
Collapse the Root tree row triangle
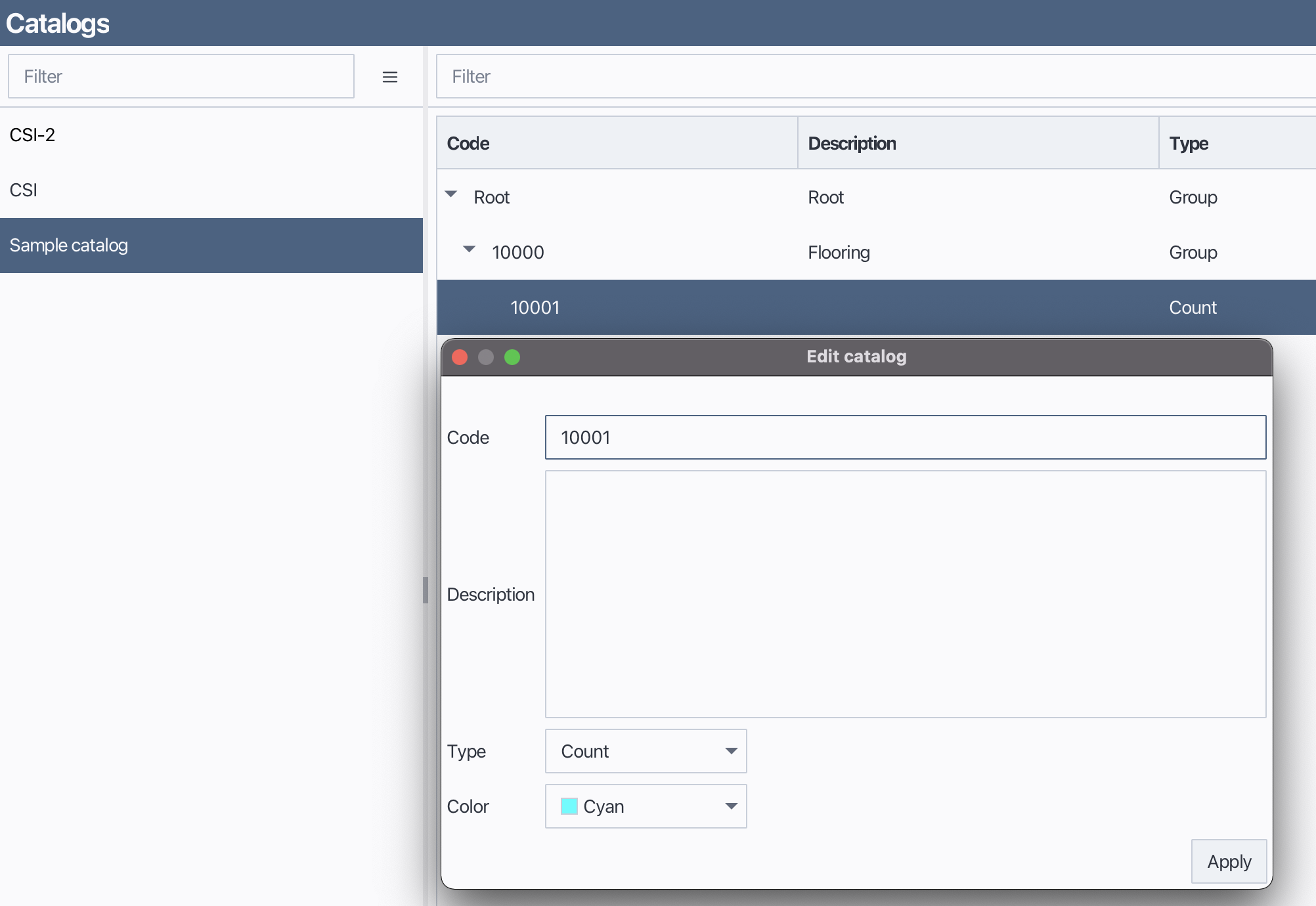pyautogui.click(x=450, y=194)
